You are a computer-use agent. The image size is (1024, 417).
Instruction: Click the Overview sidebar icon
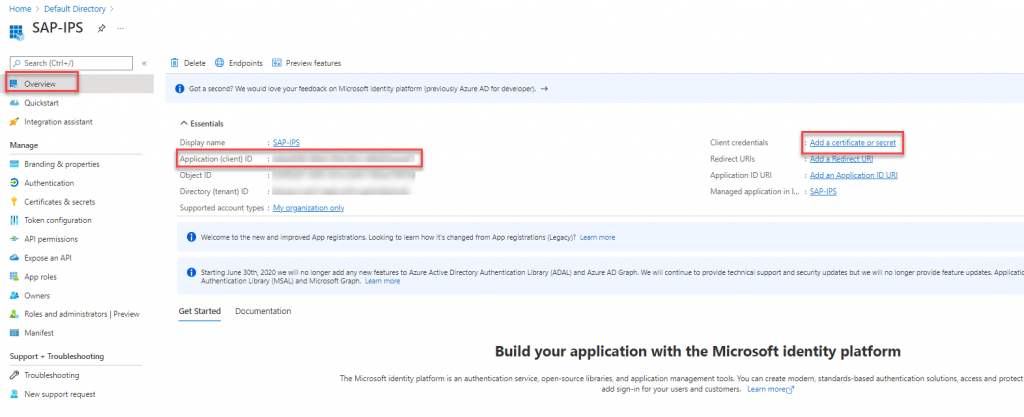(x=14, y=84)
